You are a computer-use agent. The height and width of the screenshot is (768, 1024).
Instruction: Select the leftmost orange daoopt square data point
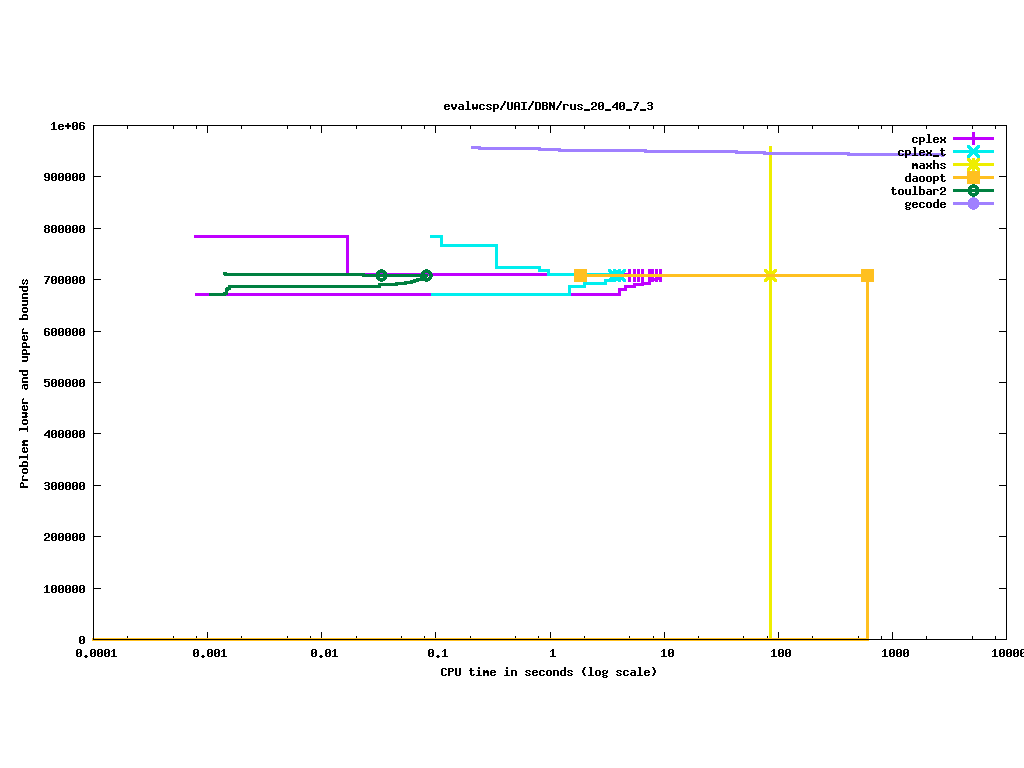(x=580, y=275)
